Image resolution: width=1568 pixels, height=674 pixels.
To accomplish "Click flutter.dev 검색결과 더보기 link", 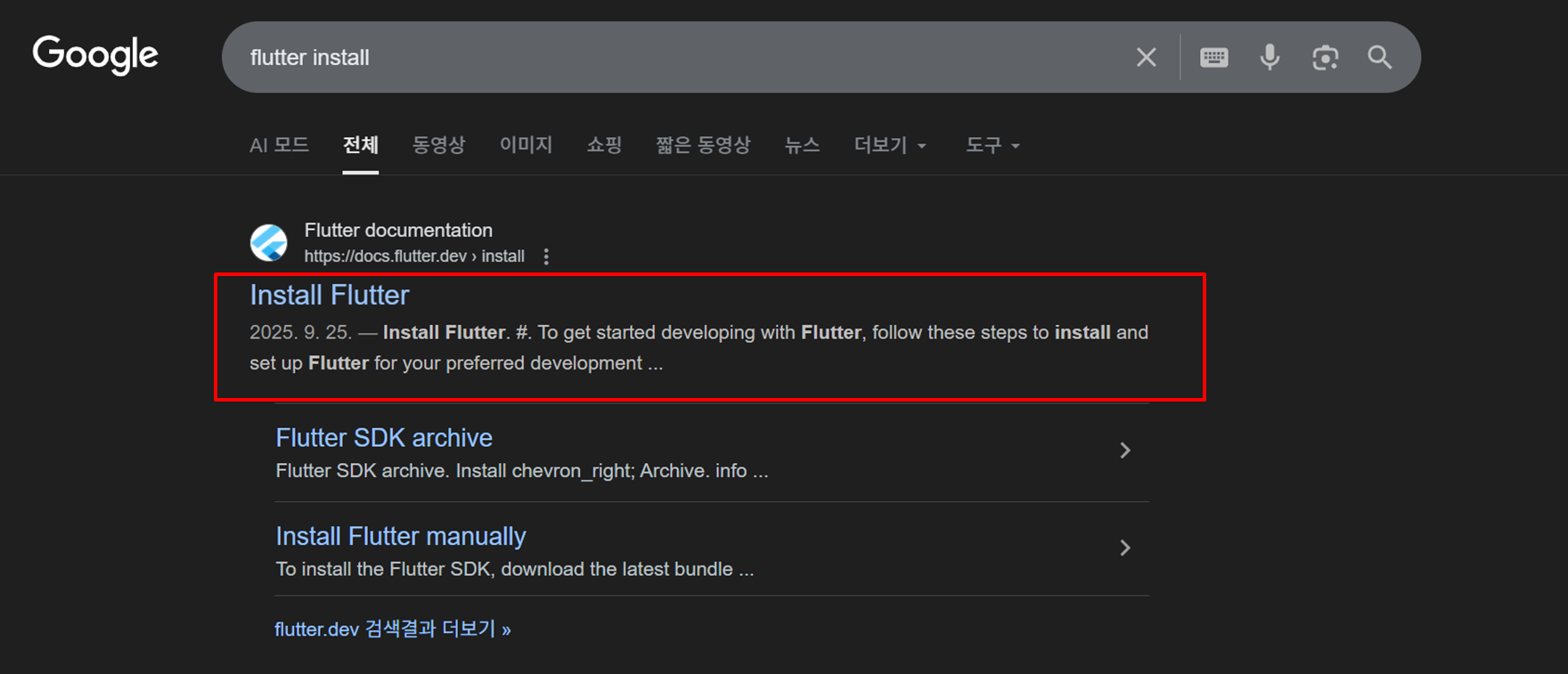I will pos(393,629).
